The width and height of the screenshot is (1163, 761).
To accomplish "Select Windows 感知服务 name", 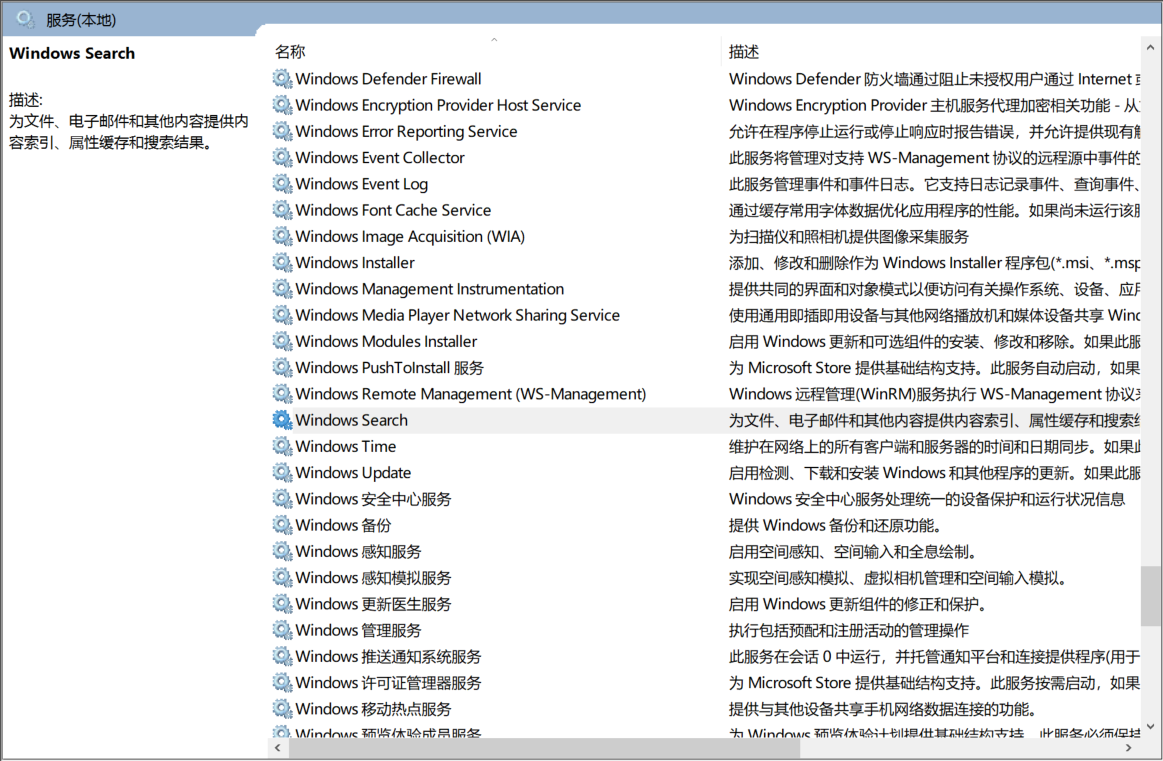I will 358,552.
